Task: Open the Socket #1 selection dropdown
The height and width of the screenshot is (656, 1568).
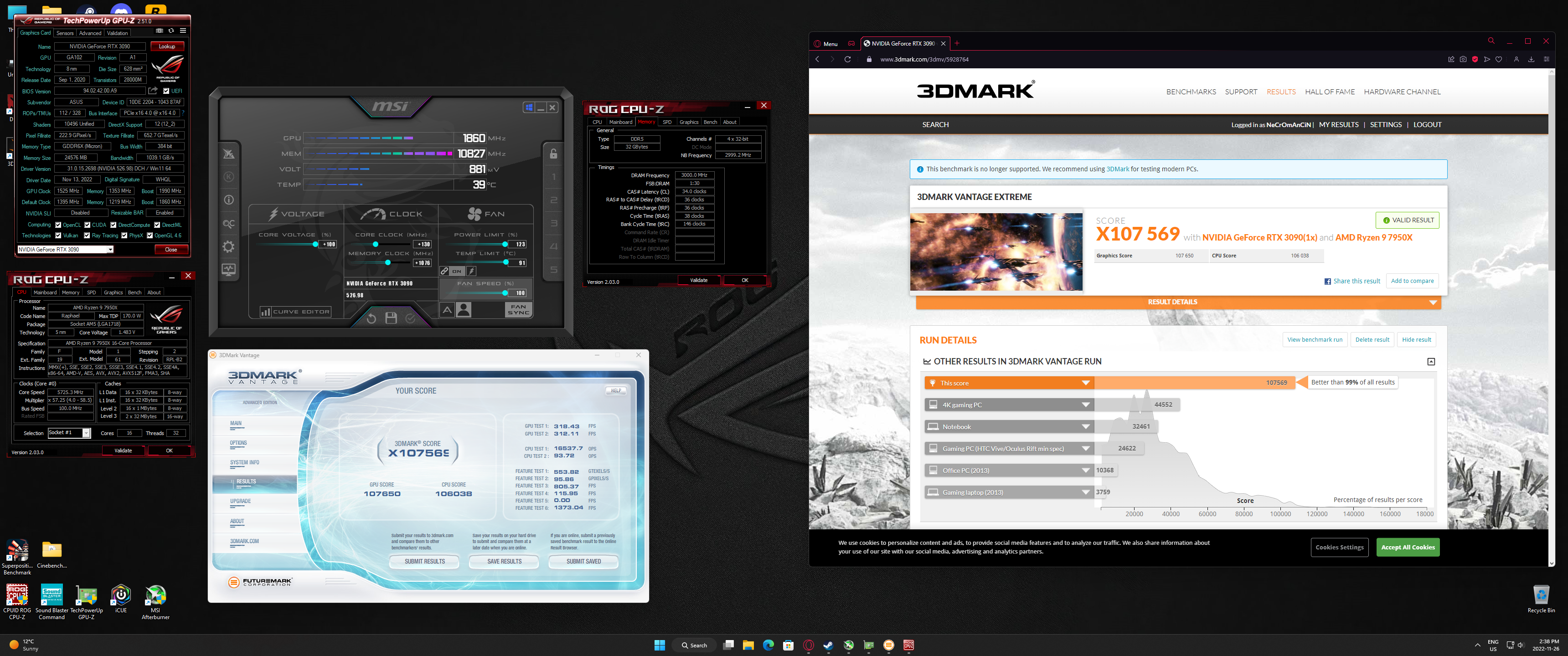Action: (69, 433)
